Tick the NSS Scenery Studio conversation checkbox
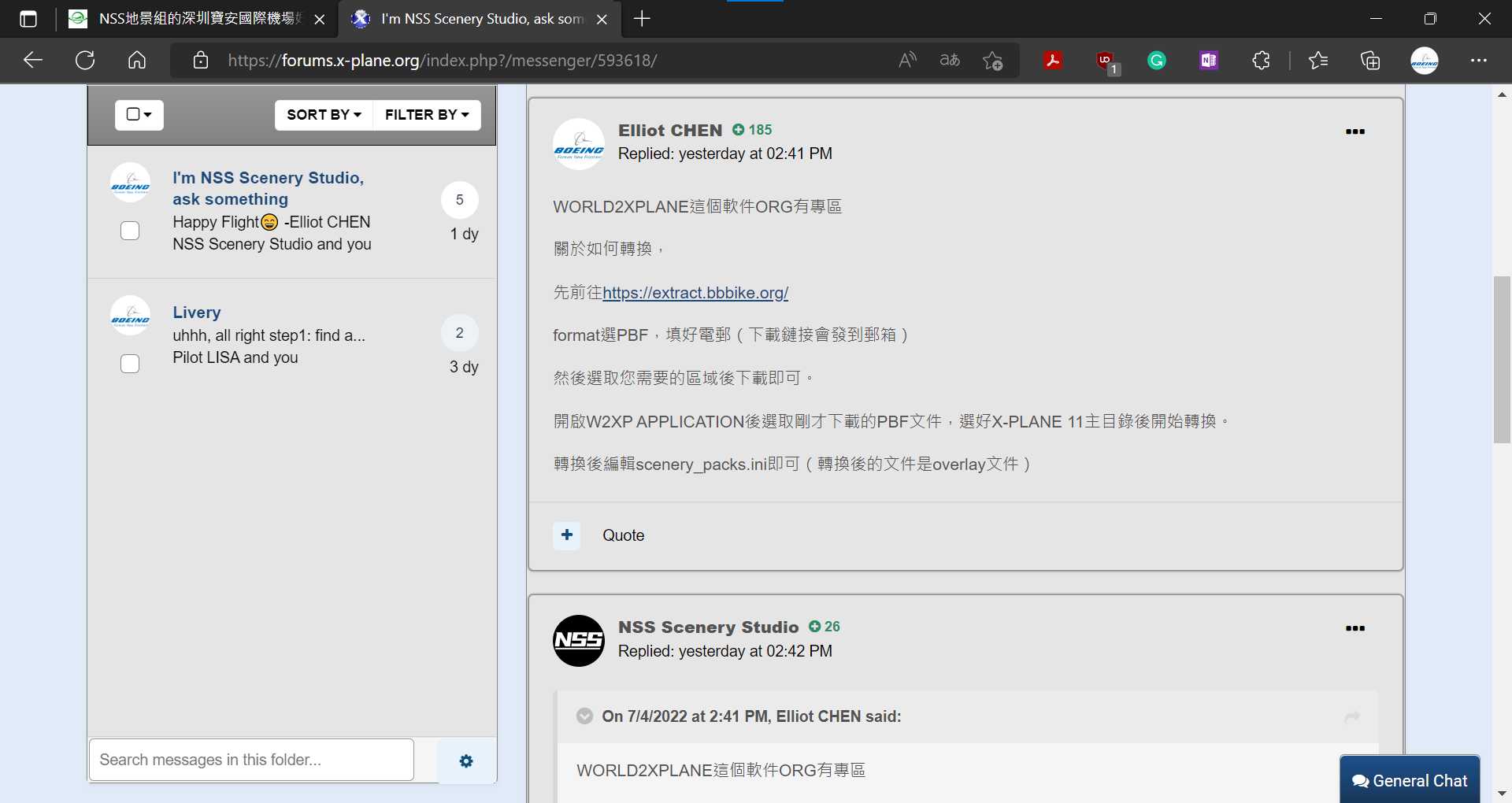The width and height of the screenshot is (1512, 803). (x=130, y=231)
